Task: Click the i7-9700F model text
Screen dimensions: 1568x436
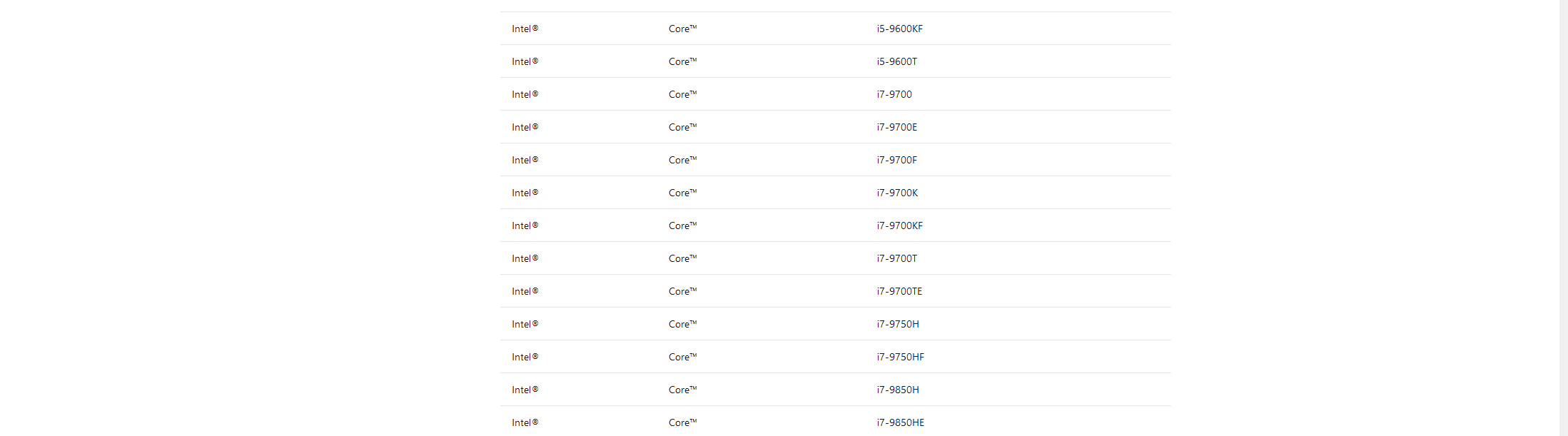Action: click(x=896, y=160)
